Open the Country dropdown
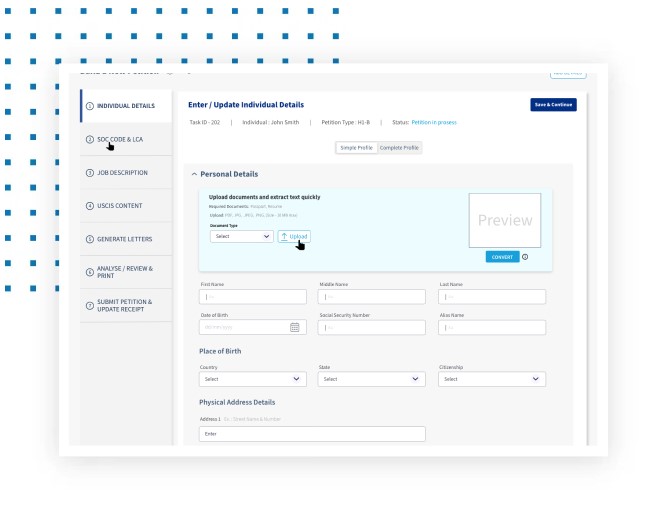The image size is (652, 505). point(253,379)
